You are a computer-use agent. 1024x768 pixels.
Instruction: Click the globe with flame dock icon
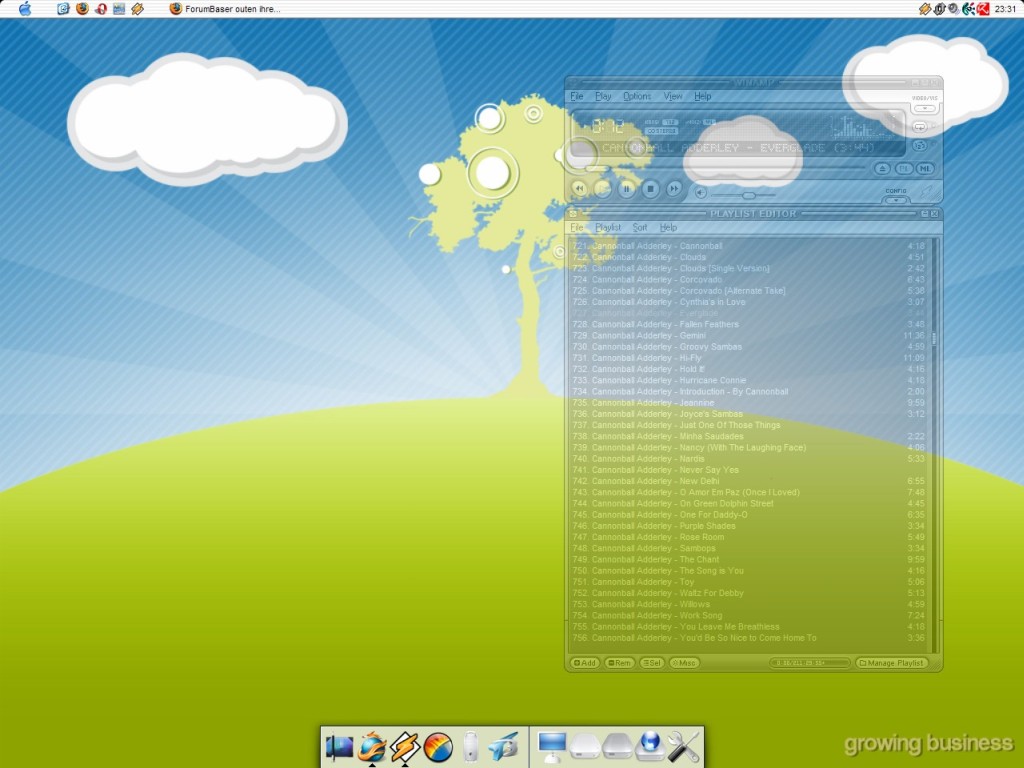coord(372,746)
